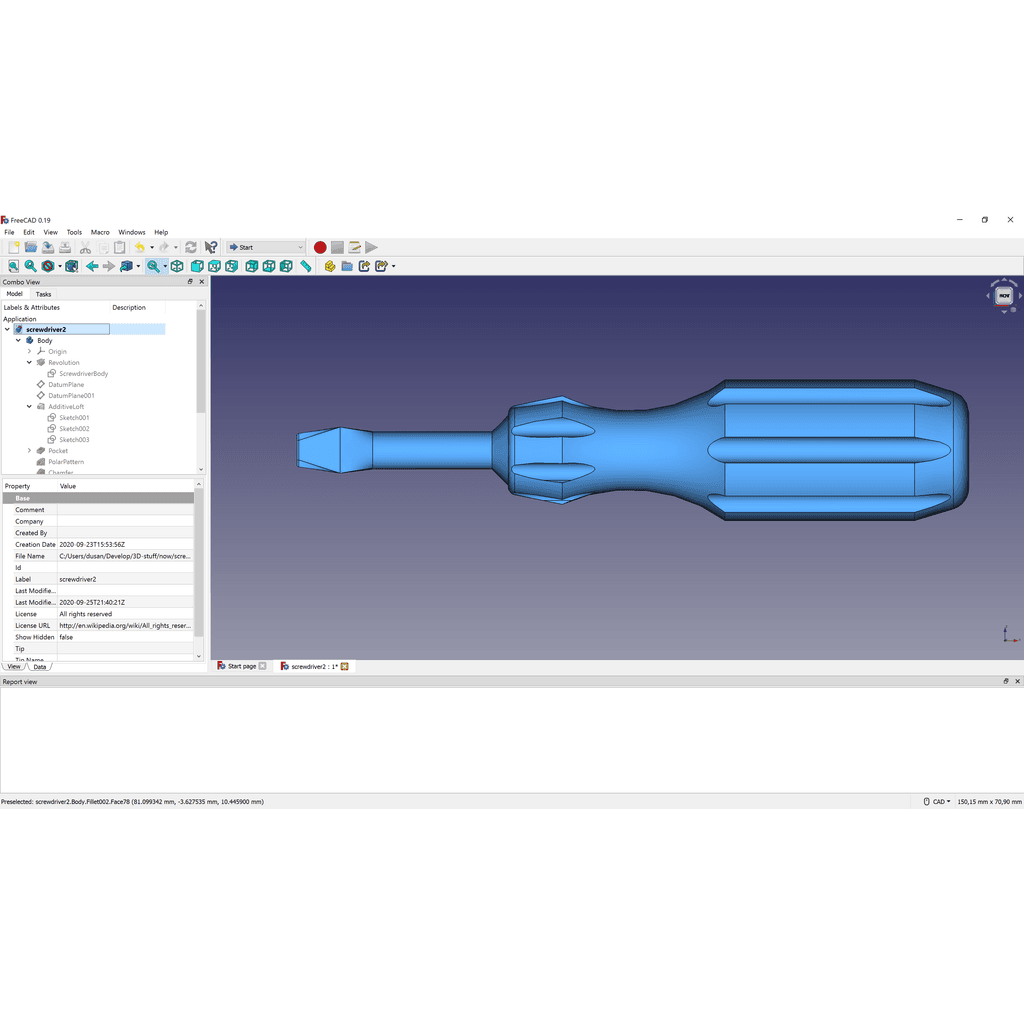Open the Redo history dropdown arrow
This screenshot has width=1024, height=1024.
(x=176, y=248)
